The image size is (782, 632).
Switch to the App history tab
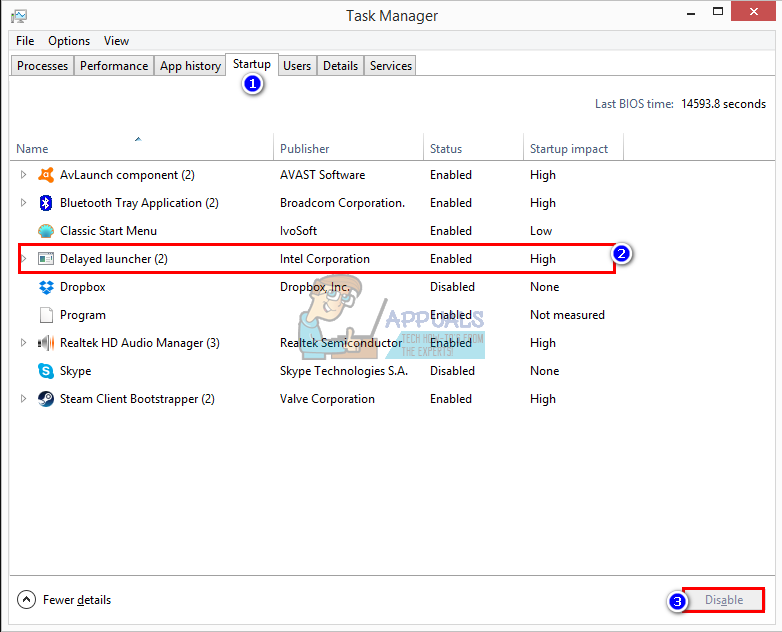point(190,66)
